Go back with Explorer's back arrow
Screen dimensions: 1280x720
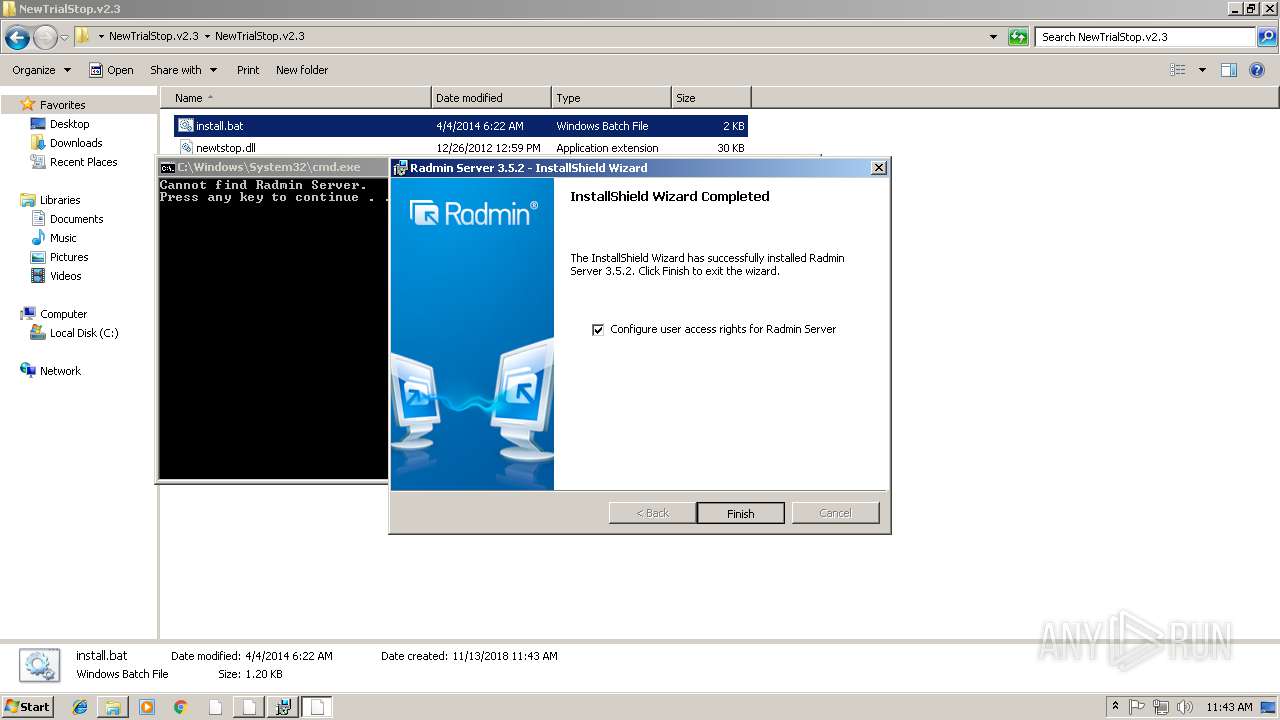[17, 38]
